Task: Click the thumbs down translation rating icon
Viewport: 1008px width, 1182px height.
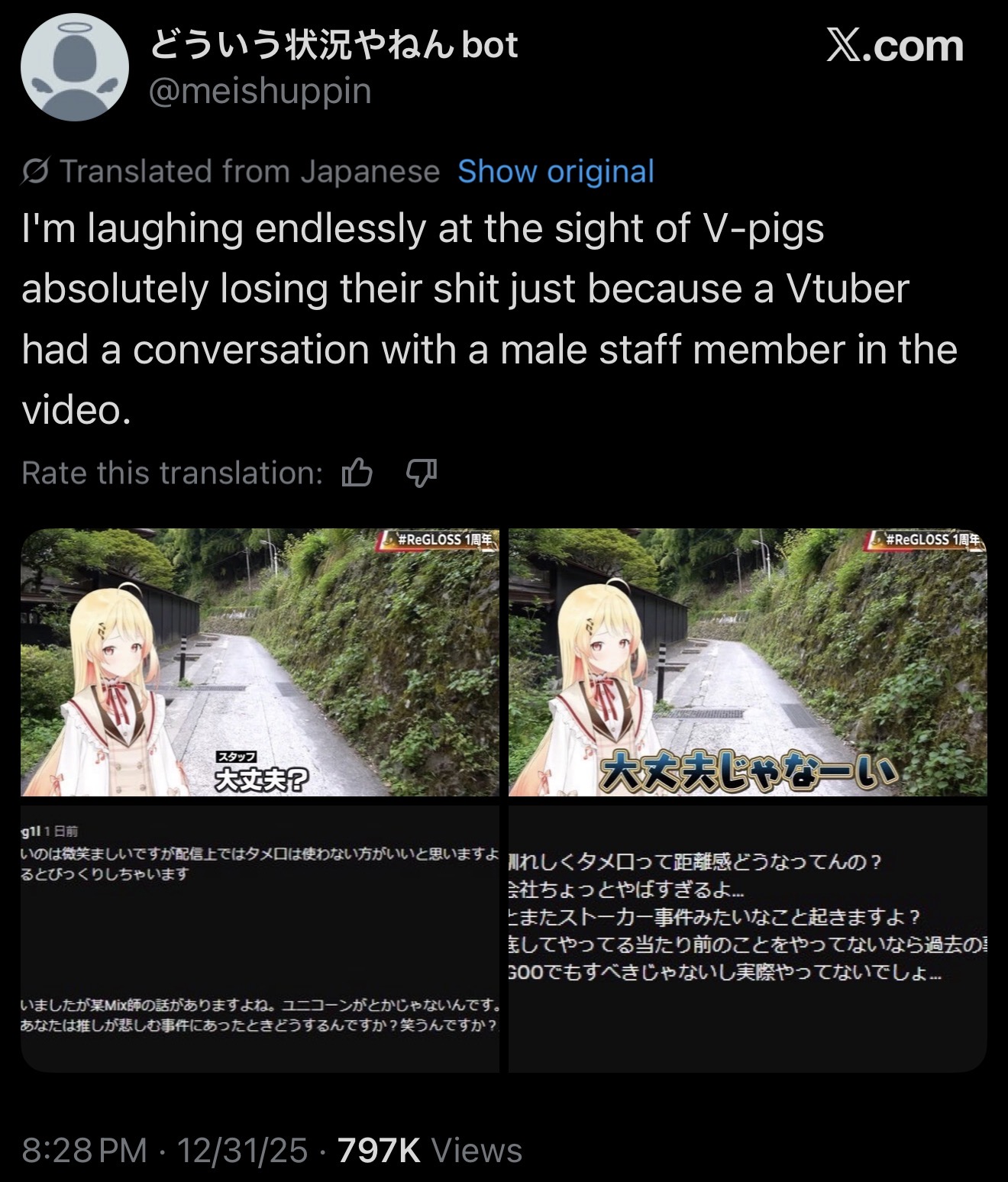Action: (421, 473)
